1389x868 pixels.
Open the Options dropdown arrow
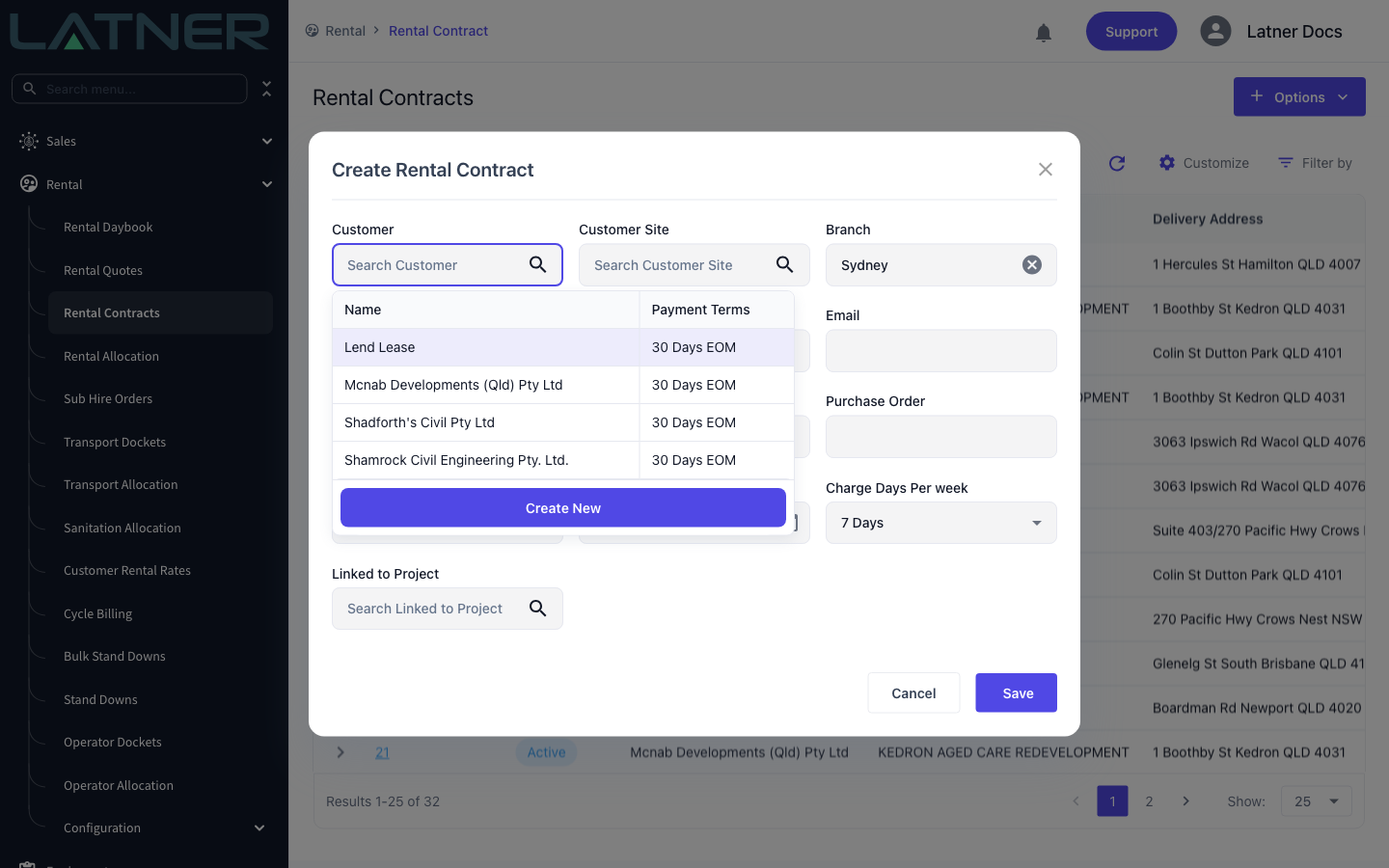(x=1343, y=97)
